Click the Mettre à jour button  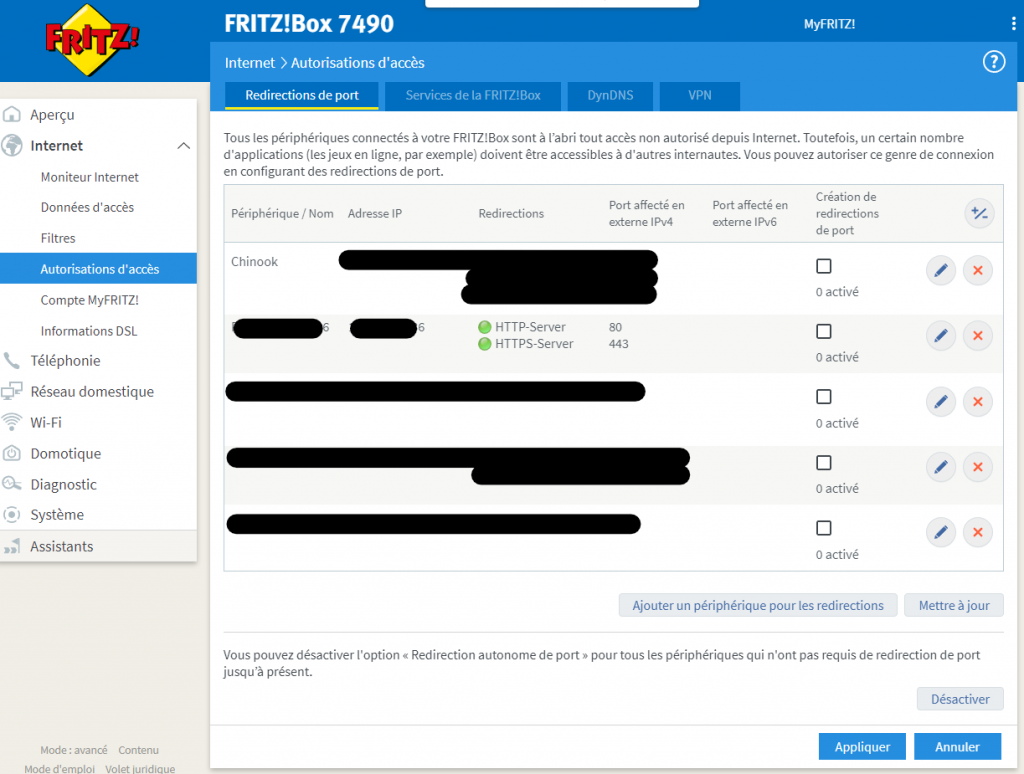pyautogui.click(x=953, y=605)
